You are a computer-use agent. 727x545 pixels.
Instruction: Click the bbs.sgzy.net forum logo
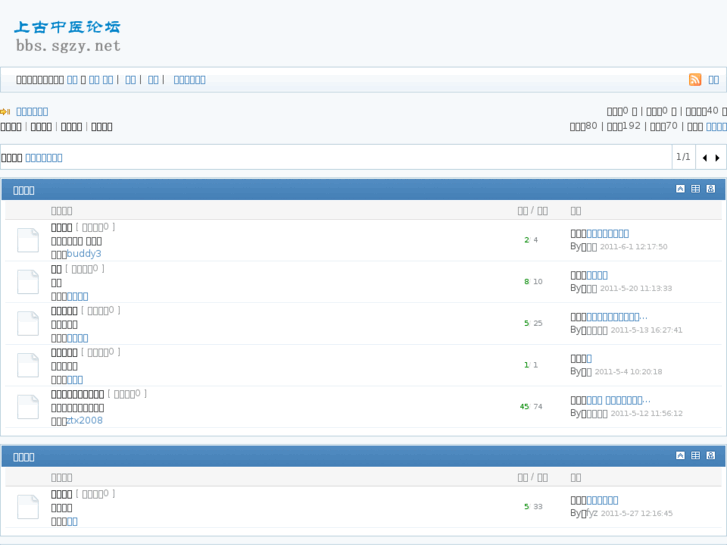click(x=68, y=36)
